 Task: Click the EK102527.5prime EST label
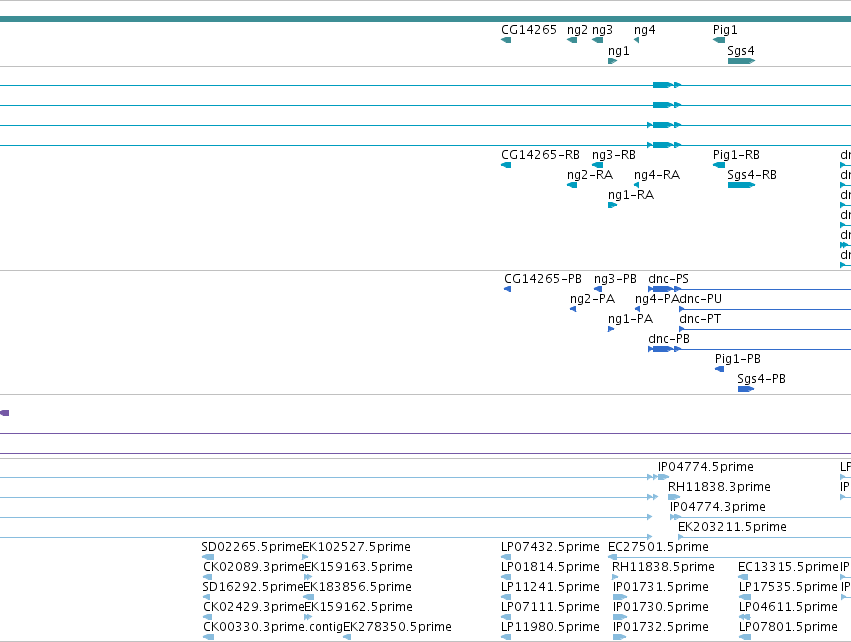357,547
